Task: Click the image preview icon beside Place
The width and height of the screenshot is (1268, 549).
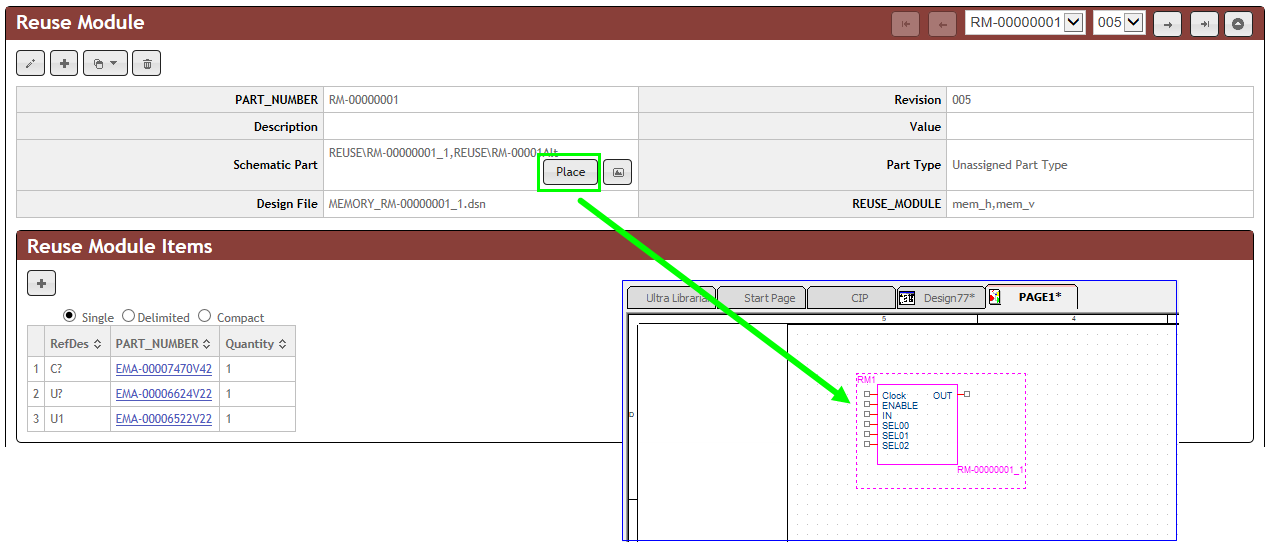Action: 618,172
